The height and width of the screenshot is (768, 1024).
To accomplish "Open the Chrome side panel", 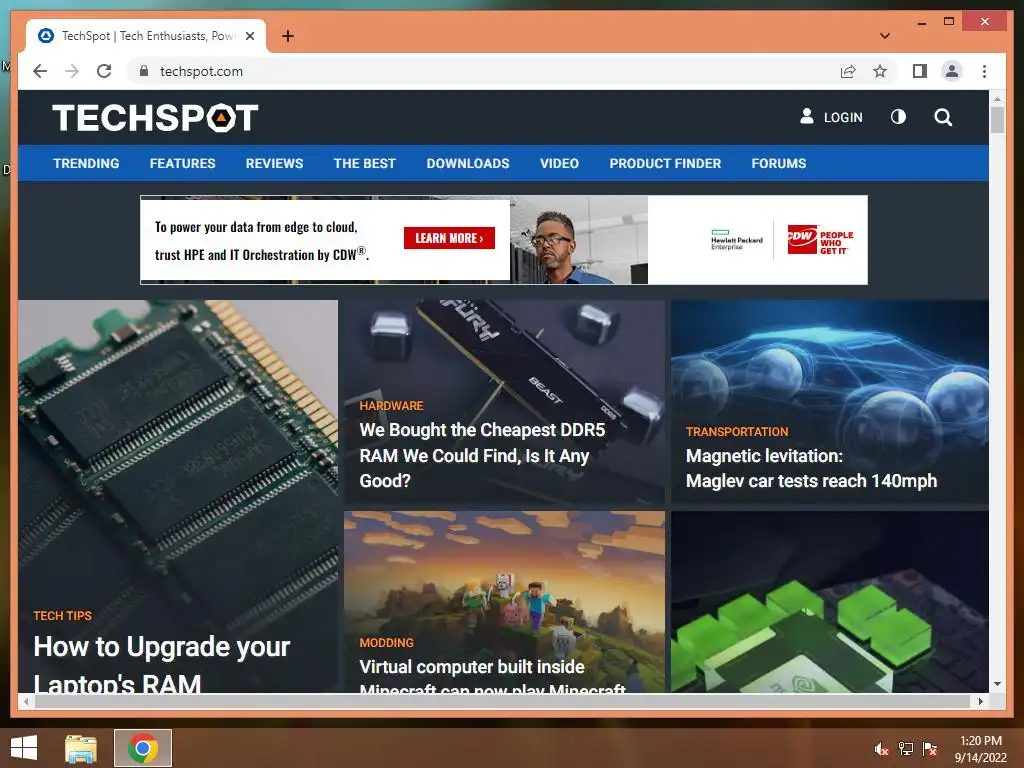I will pos(920,71).
